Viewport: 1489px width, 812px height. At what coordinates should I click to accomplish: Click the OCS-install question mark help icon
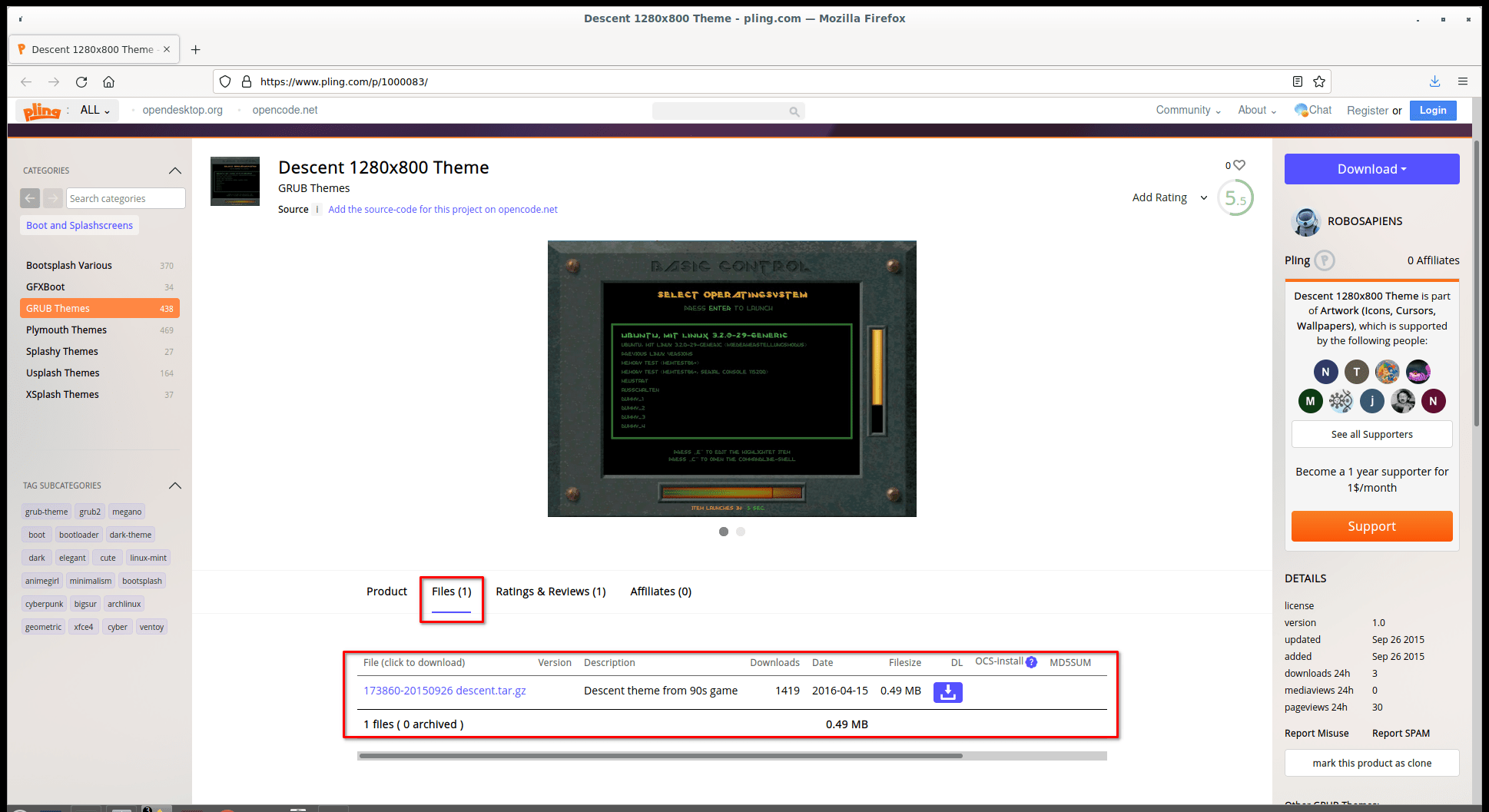point(1031,661)
